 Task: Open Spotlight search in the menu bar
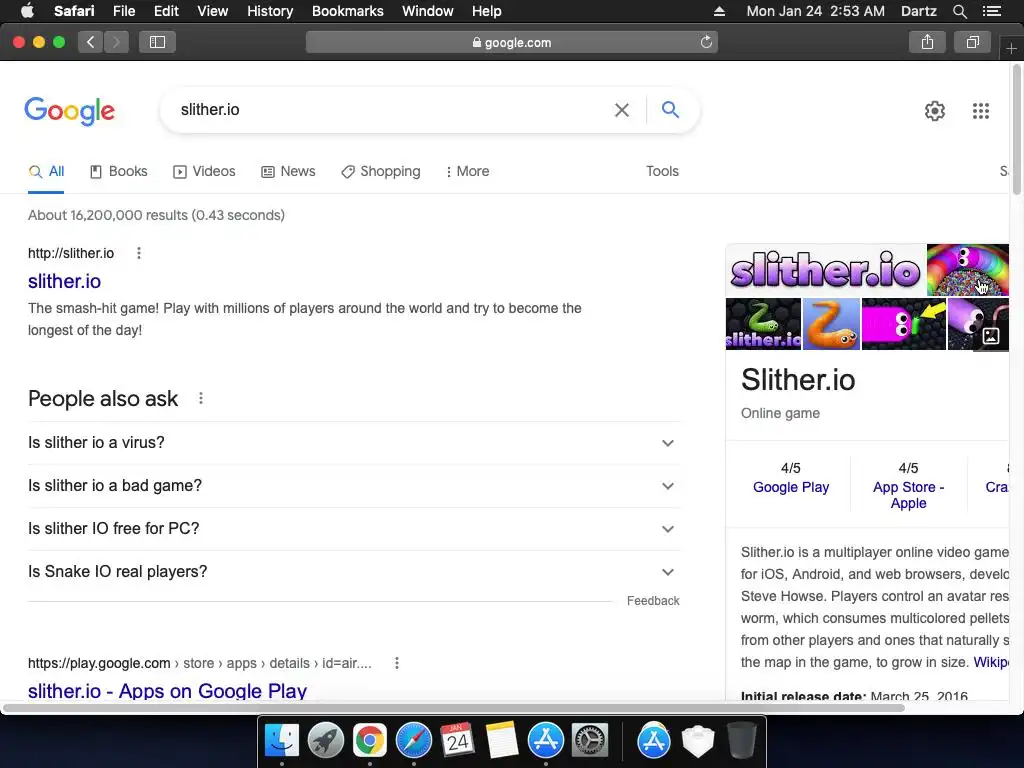click(959, 11)
